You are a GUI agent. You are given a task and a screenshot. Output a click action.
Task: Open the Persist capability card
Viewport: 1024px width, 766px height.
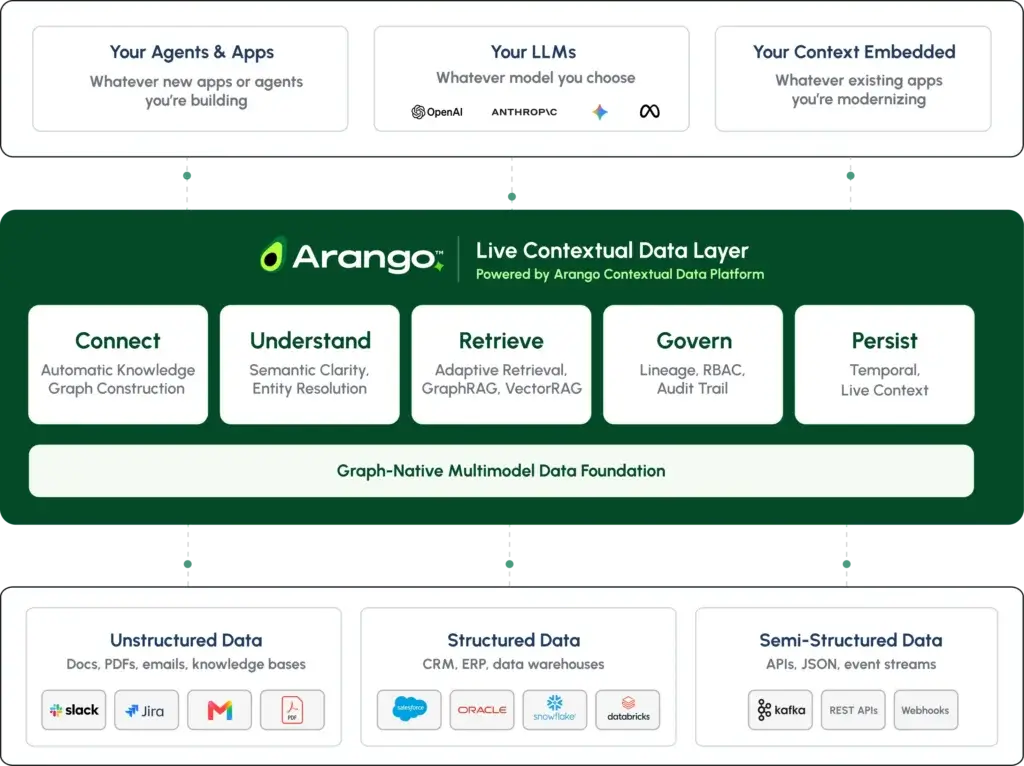(x=884, y=364)
